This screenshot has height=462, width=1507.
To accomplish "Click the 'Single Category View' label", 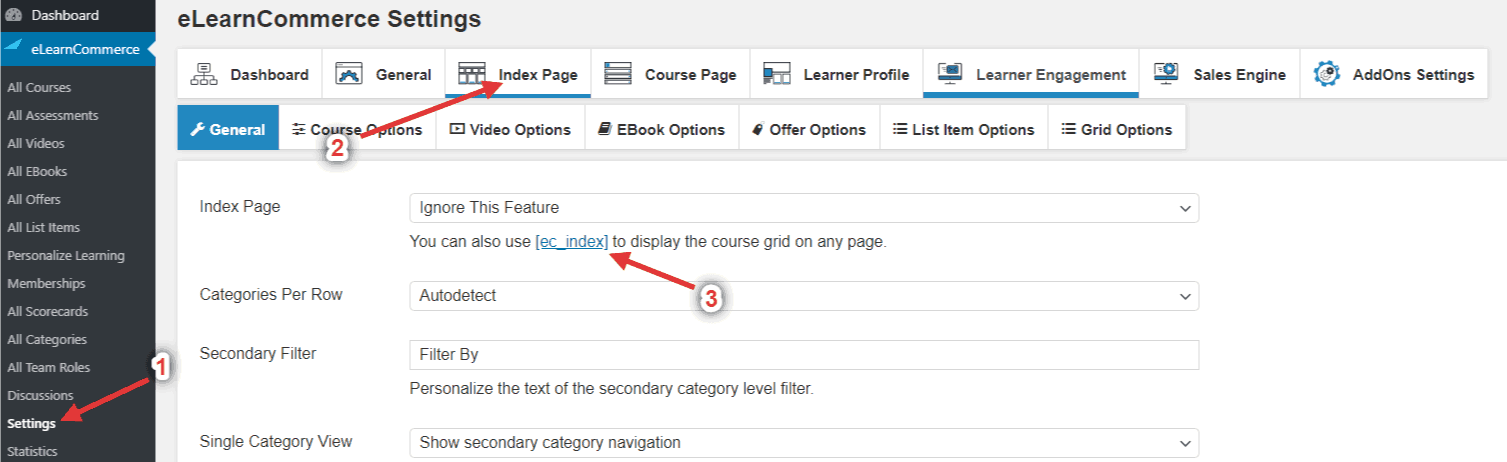I will click(276, 441).
